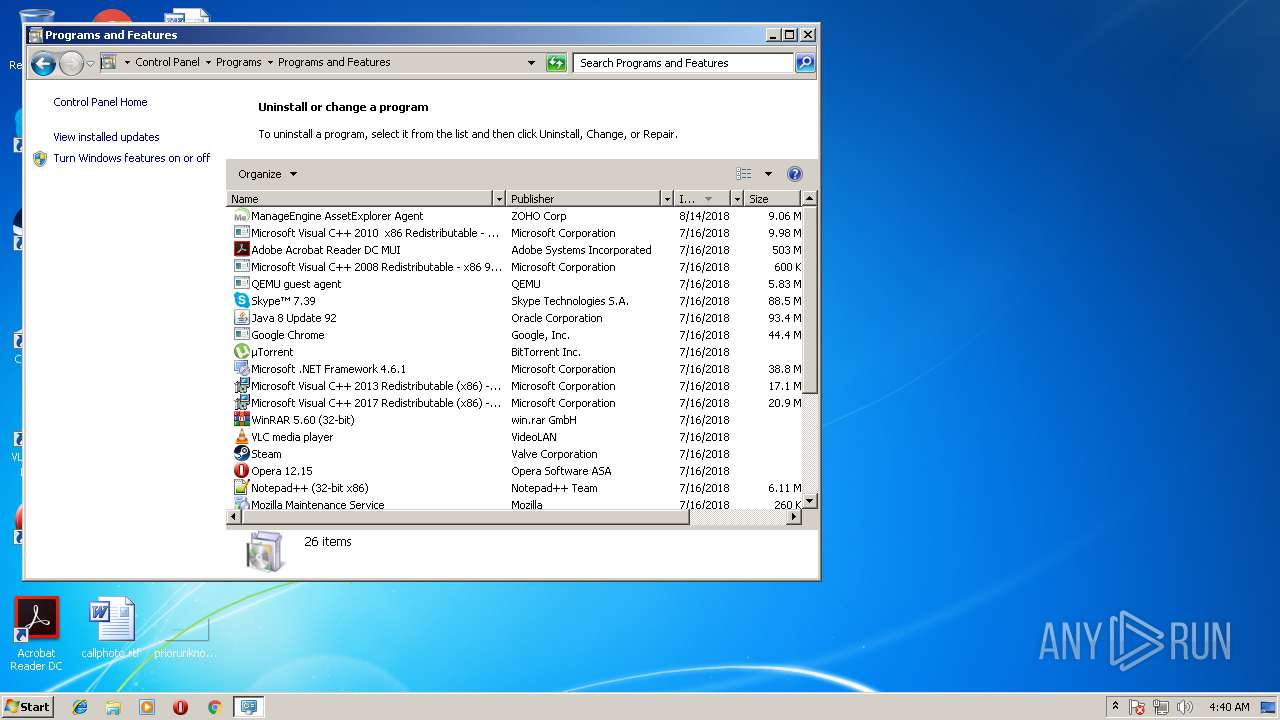
Task: Click the blue Help question mark icon
Action: point(795,174)
